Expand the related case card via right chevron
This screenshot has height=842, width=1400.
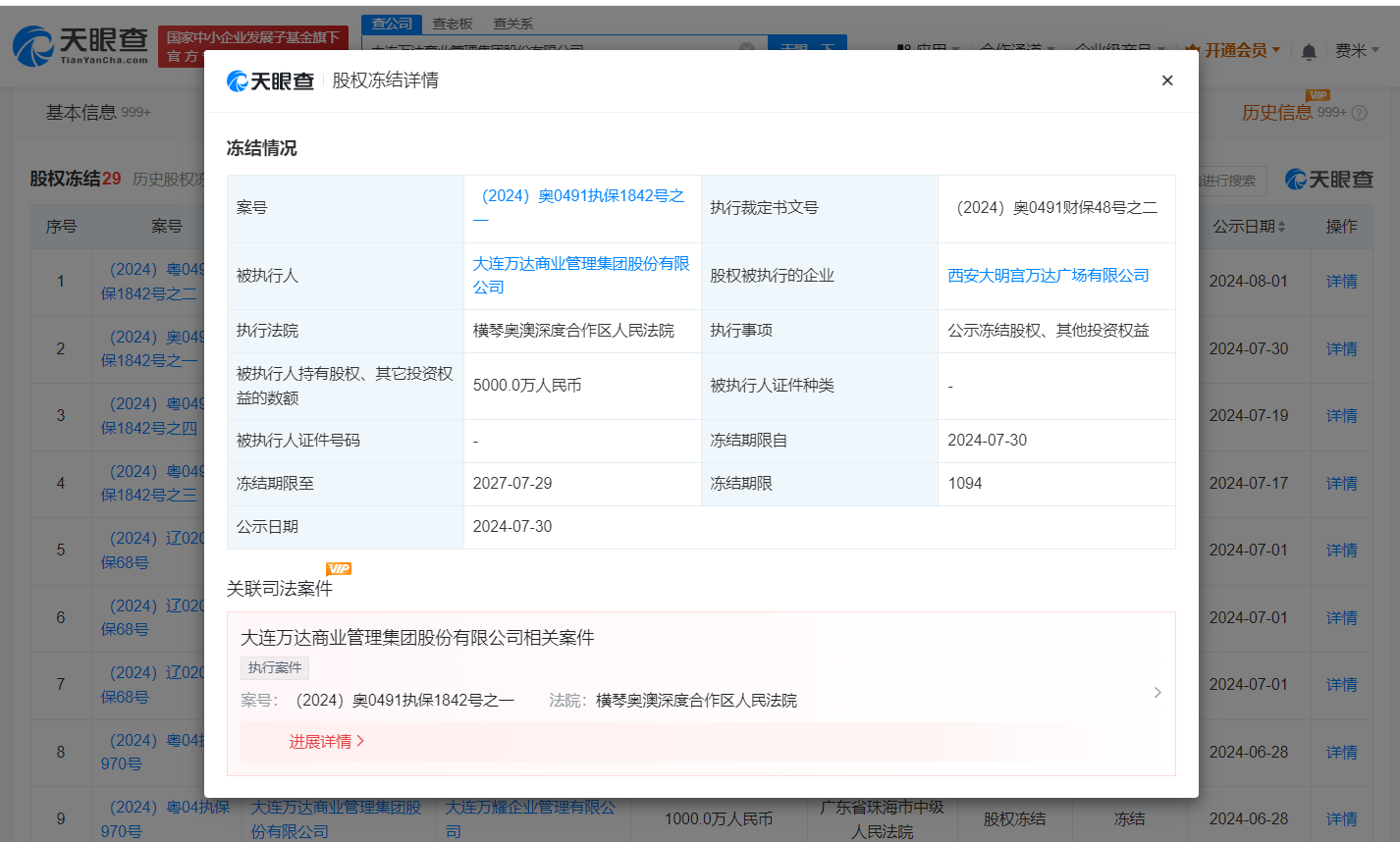pyautogui.click(x=1157, y=692)
